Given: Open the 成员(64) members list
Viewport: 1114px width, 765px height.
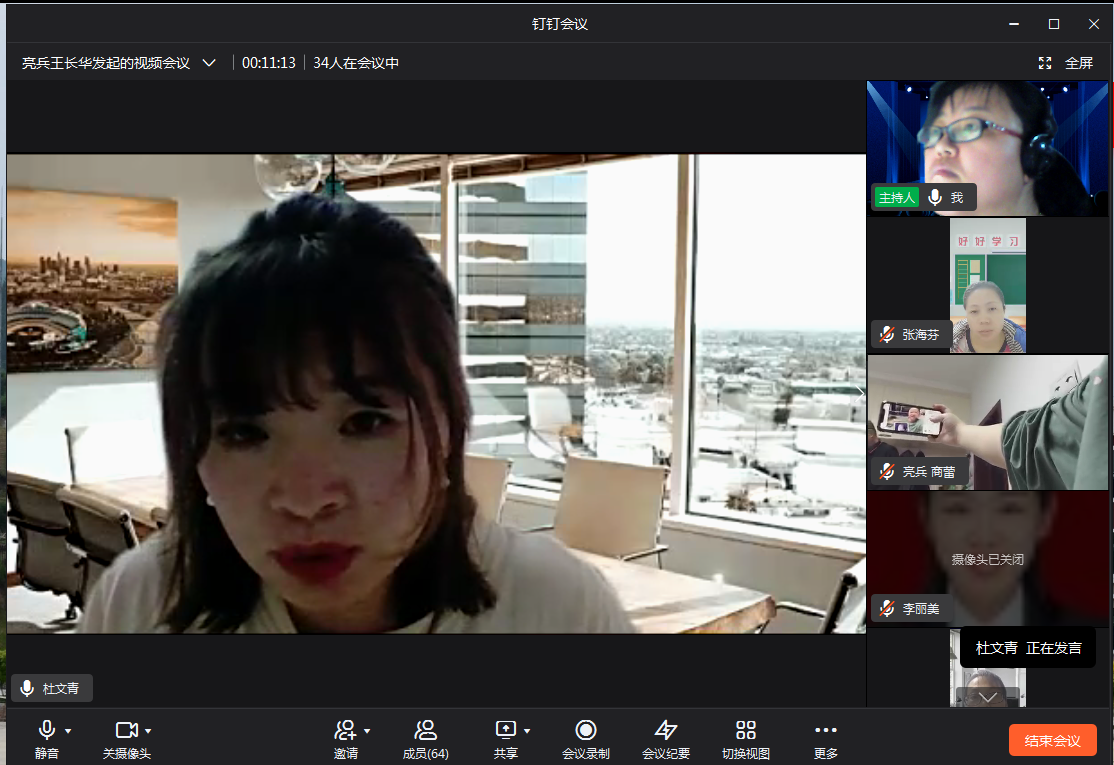Looking at the screenshot, I should 425,738.
